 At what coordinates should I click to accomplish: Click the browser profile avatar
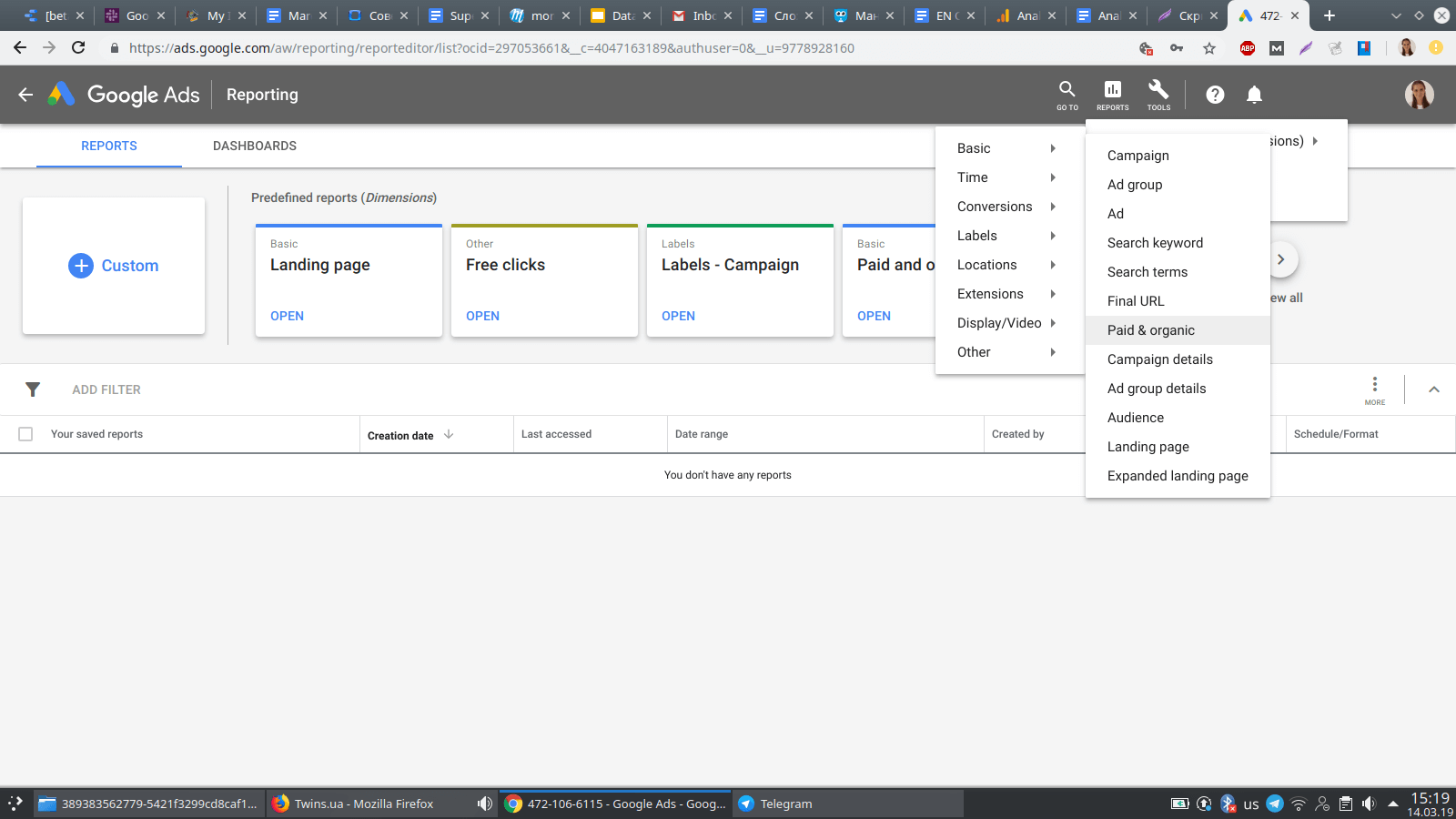tap(1407, 48)
